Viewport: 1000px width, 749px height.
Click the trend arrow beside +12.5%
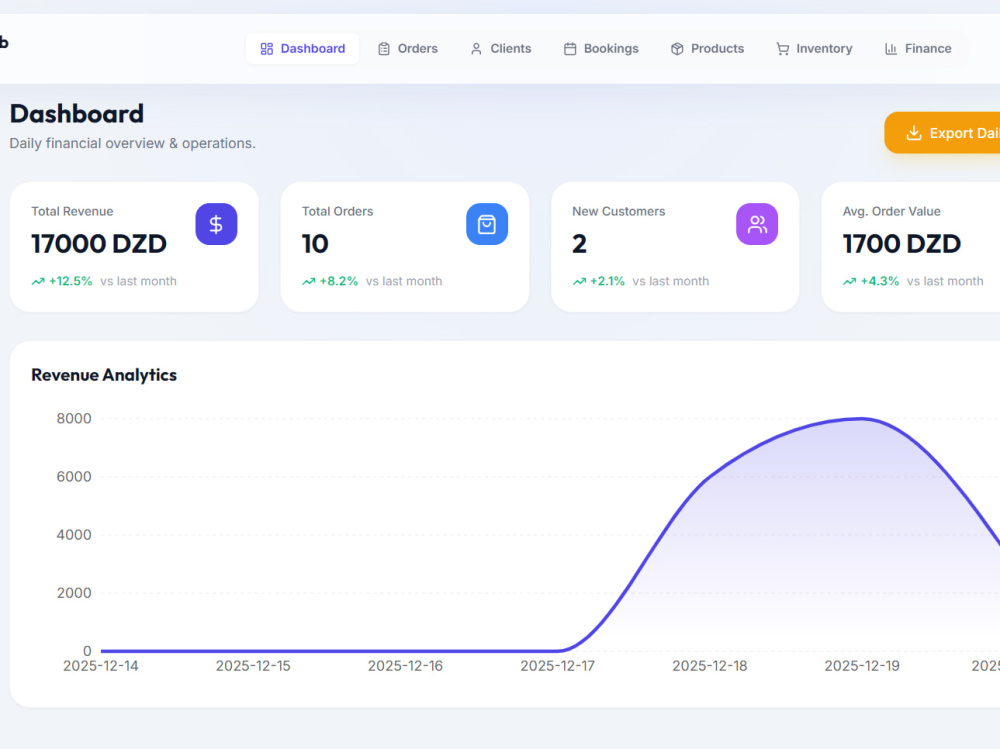pos(38,281)
